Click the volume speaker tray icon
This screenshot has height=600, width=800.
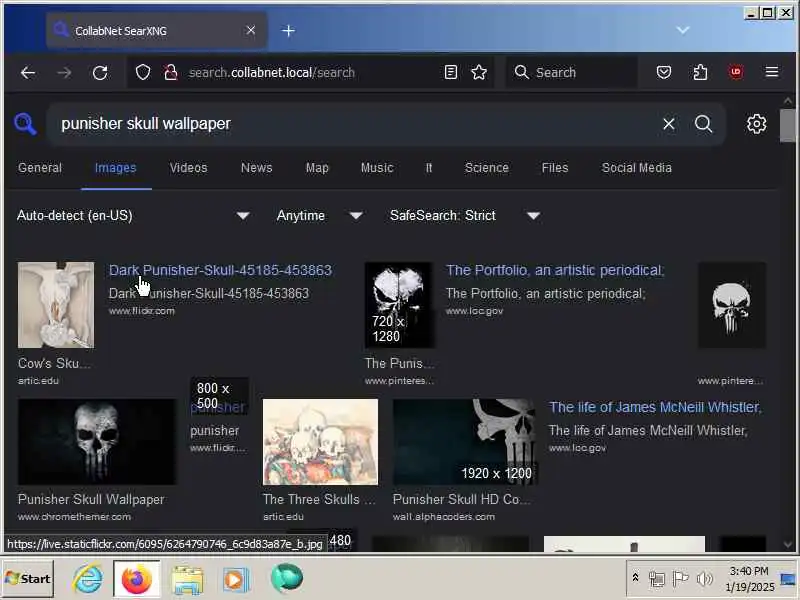[705, 579]
